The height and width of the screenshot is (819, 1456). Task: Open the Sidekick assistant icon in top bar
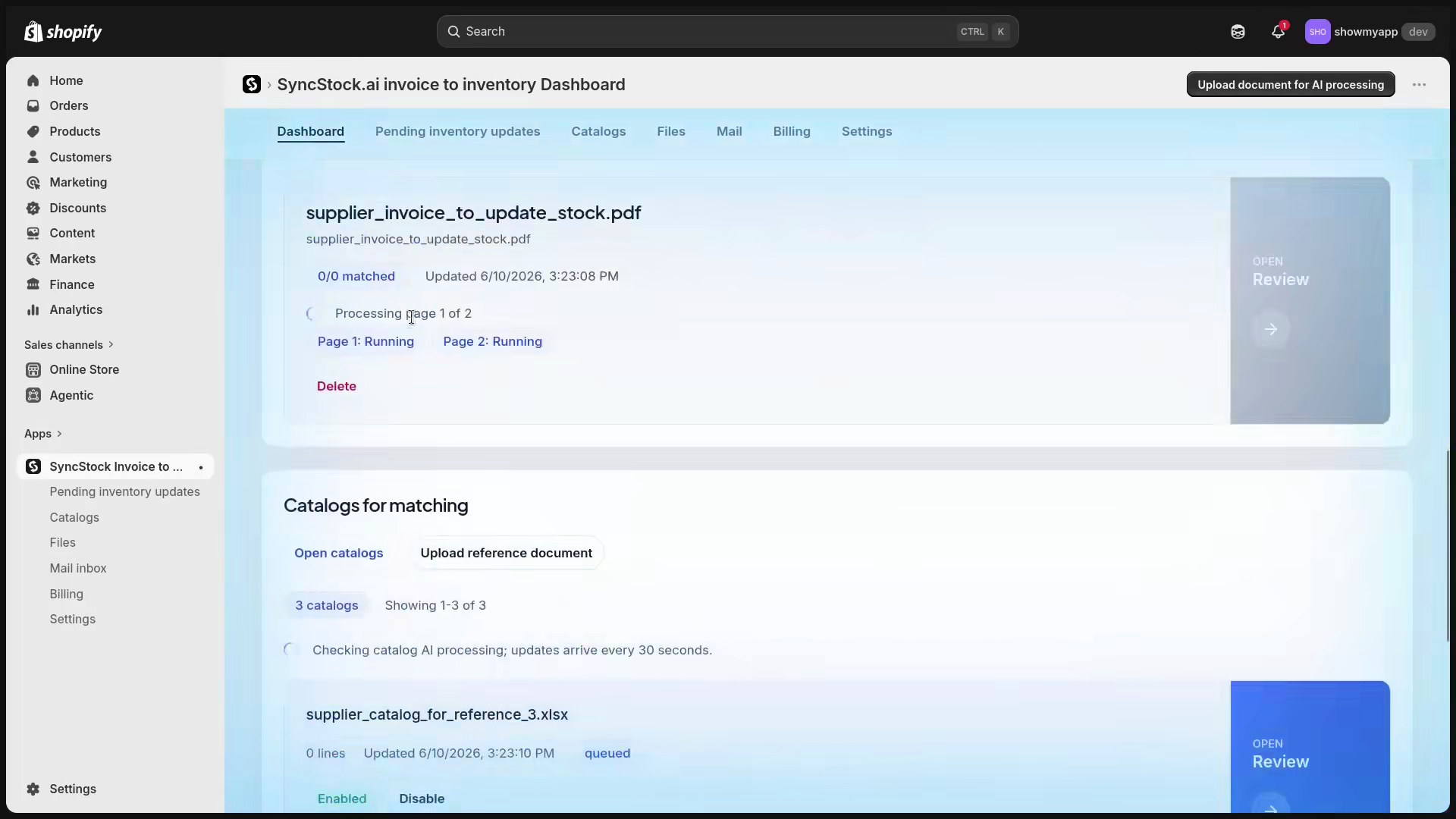click(x=1238, y=32)
